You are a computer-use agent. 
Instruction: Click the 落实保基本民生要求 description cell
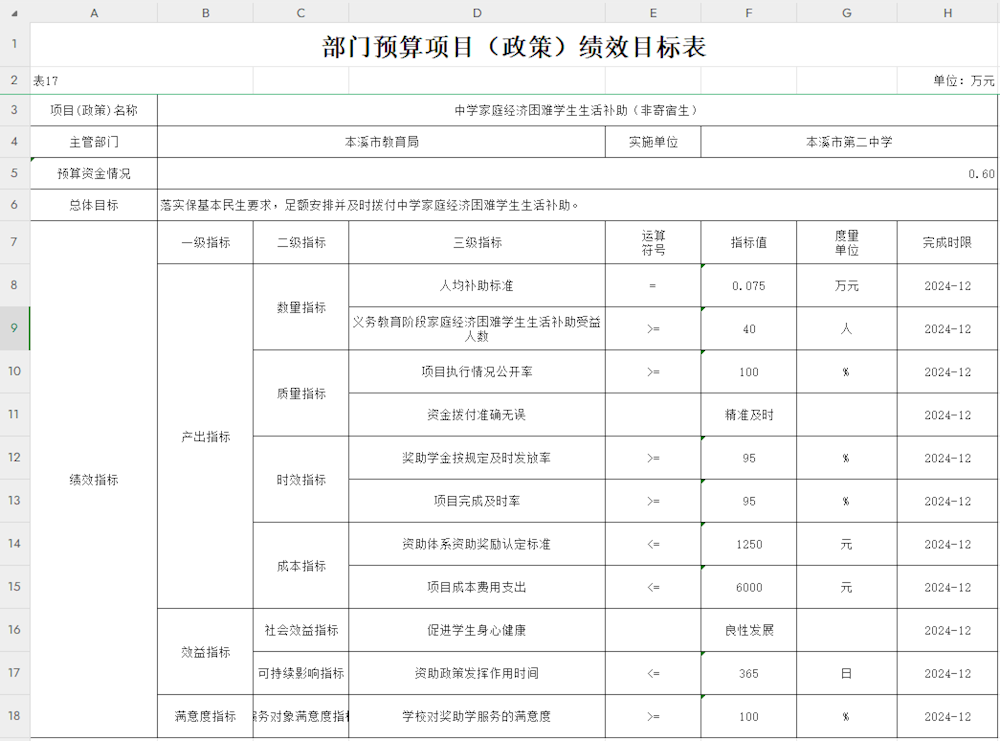577,205
